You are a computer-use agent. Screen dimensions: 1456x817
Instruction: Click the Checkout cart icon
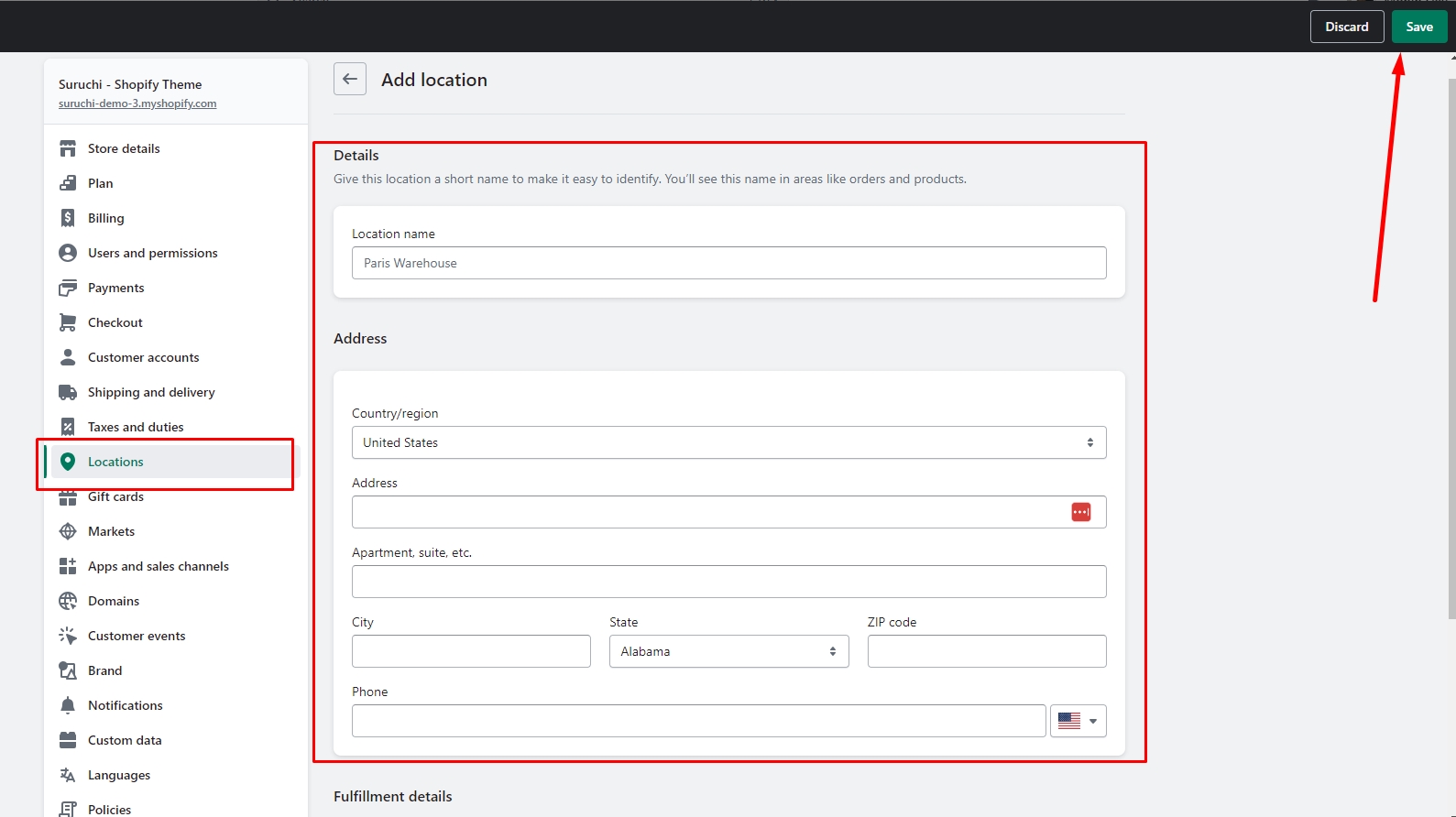click(x=68, y=322)
